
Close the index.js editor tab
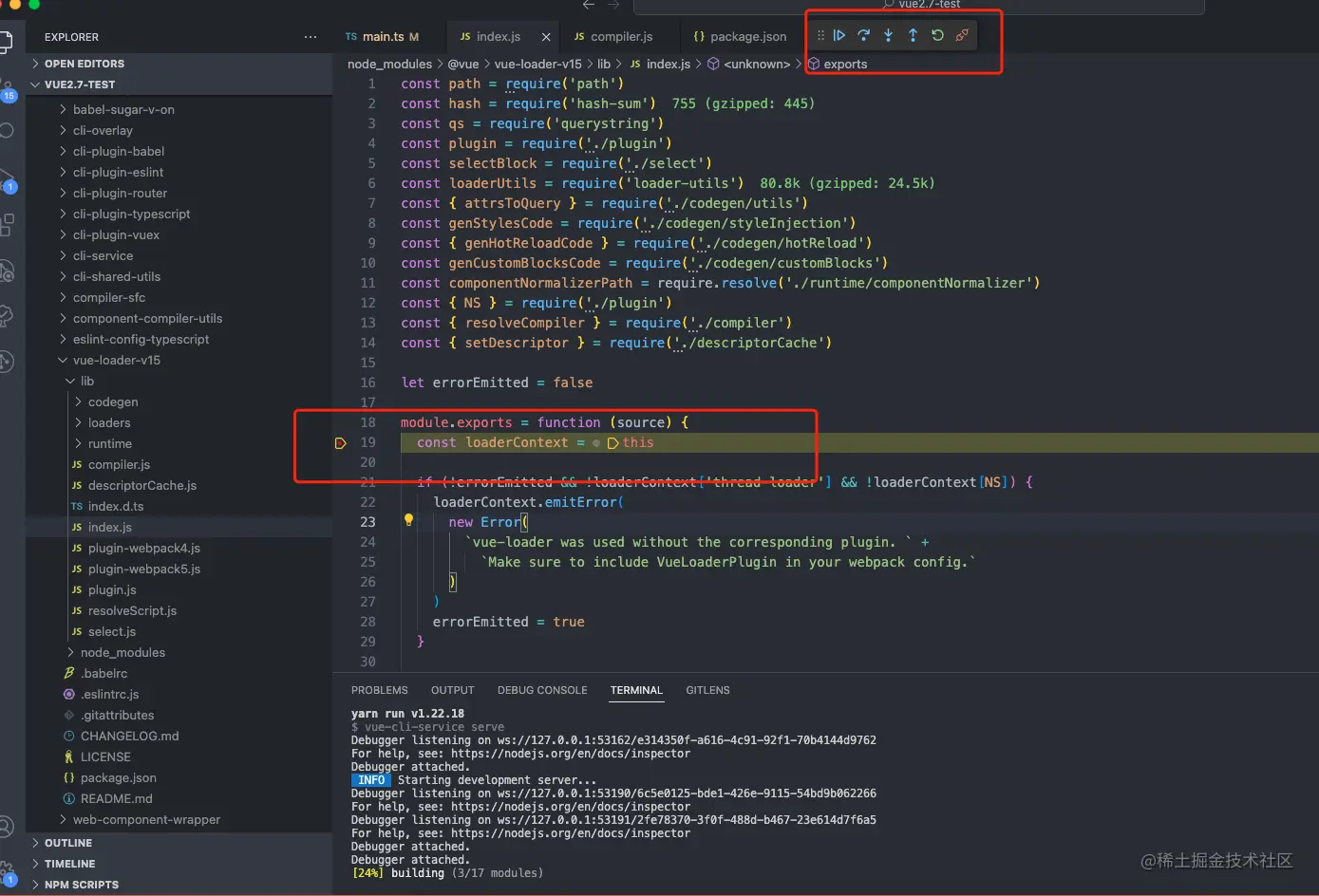click(x=546, y=37)
